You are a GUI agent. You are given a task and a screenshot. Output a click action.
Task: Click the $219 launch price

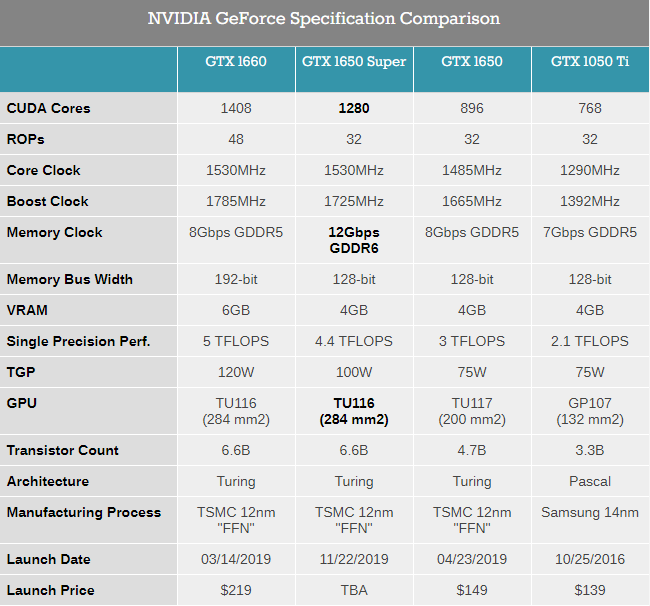pos(236,590)
